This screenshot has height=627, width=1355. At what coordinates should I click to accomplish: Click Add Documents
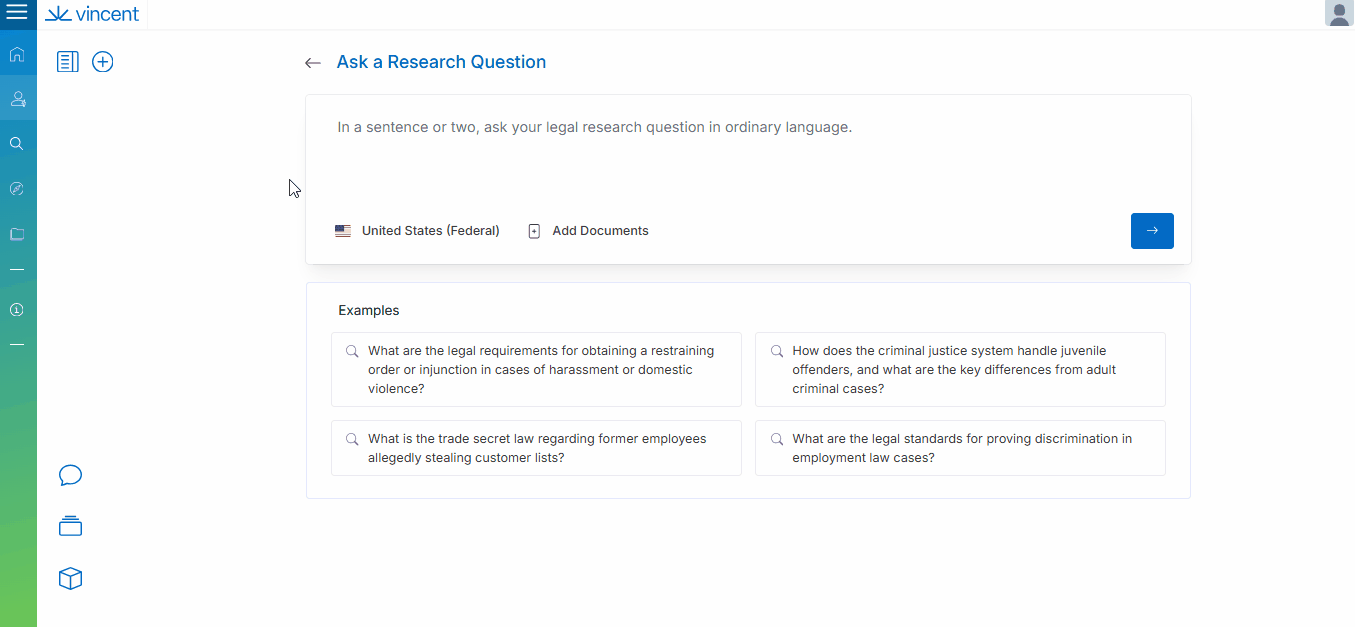589,231
